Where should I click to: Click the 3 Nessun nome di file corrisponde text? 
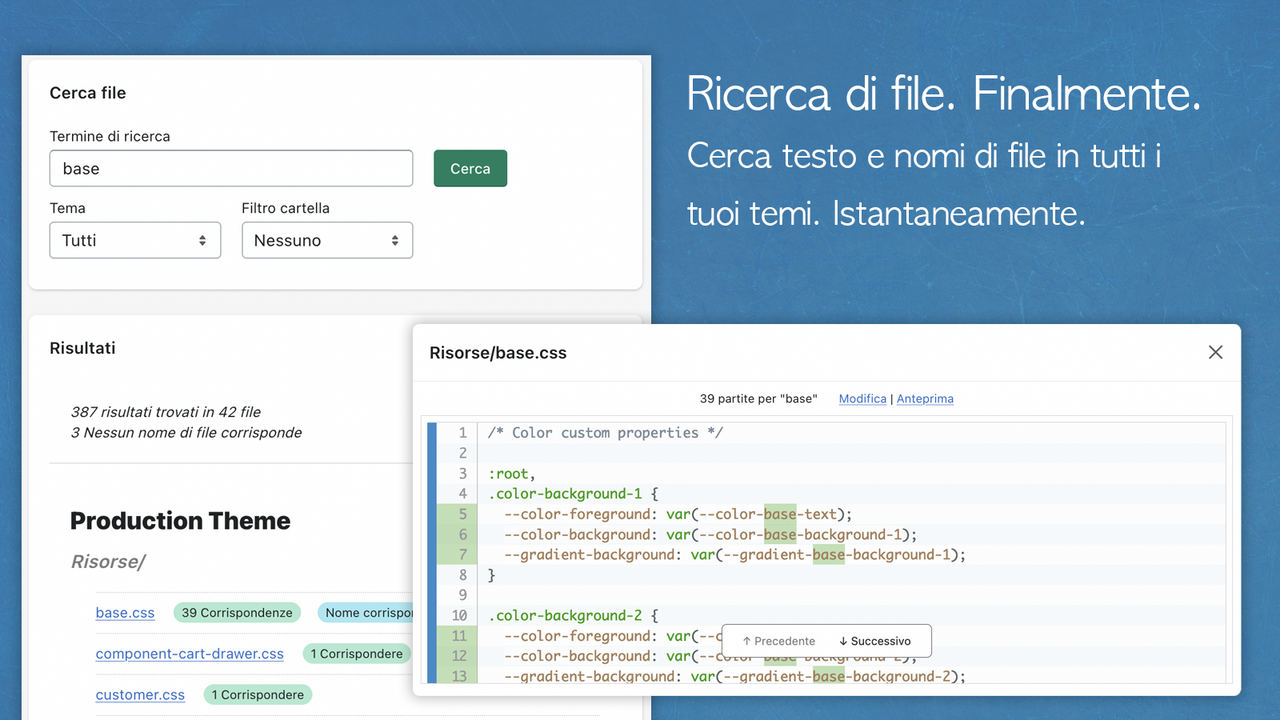186,433
